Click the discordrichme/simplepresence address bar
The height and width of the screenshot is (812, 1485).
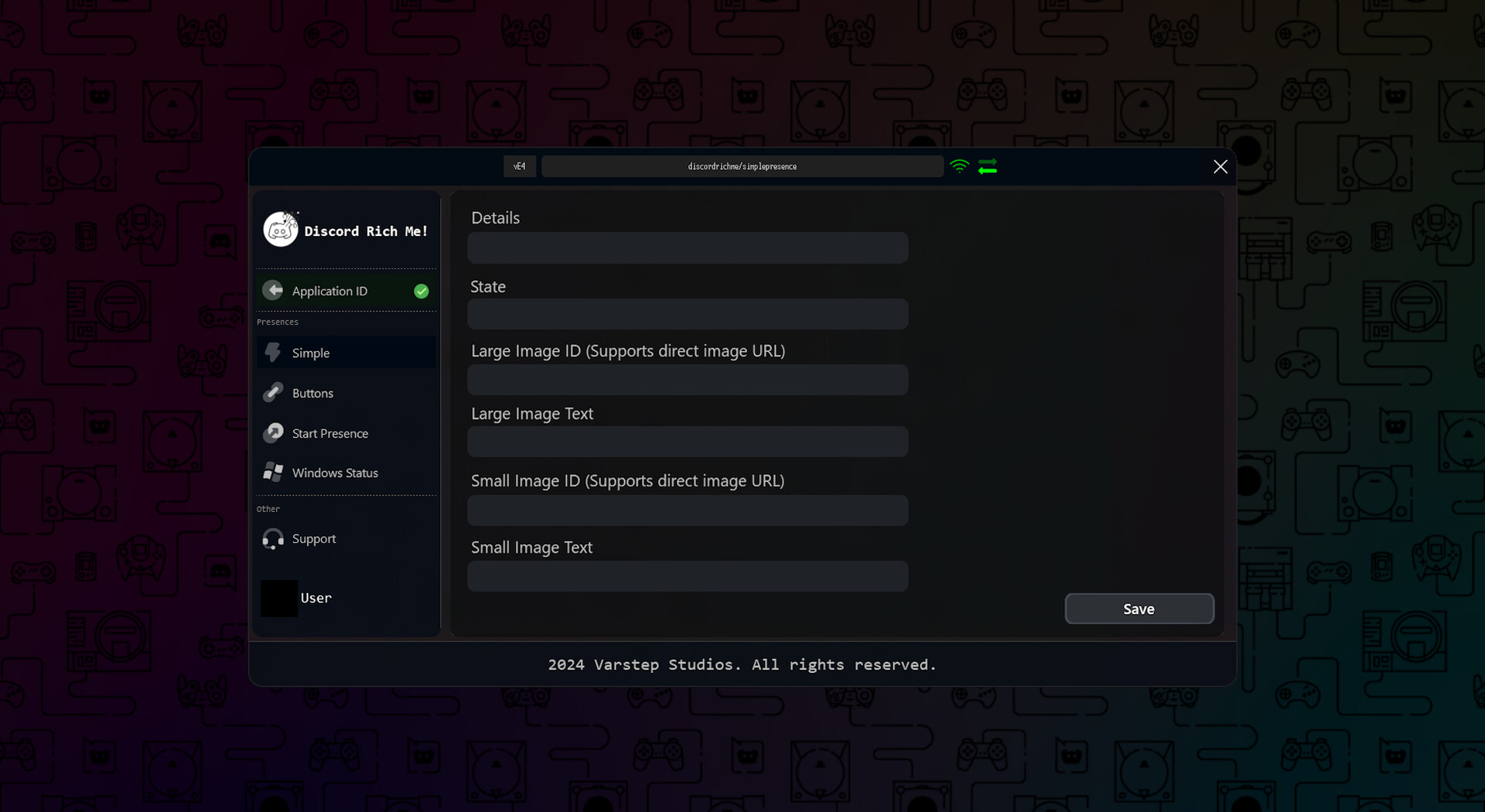(742, 167)
